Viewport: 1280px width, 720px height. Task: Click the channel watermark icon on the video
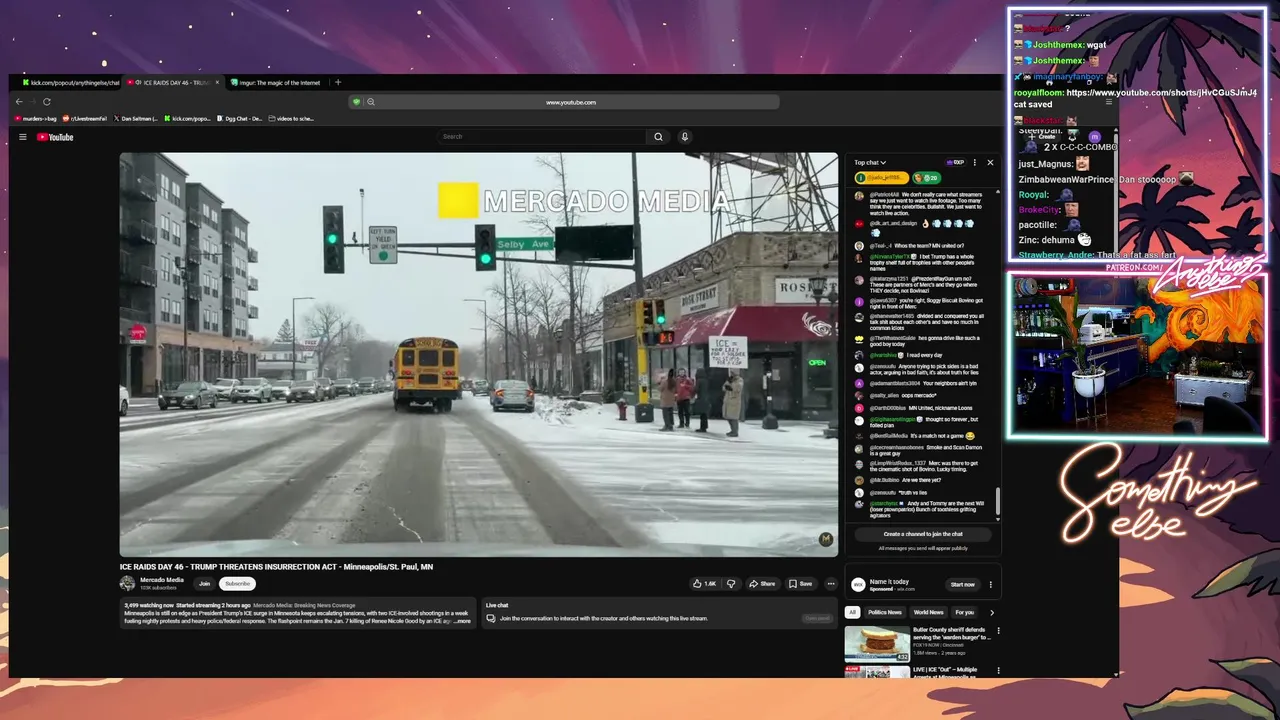click(826, 539)
